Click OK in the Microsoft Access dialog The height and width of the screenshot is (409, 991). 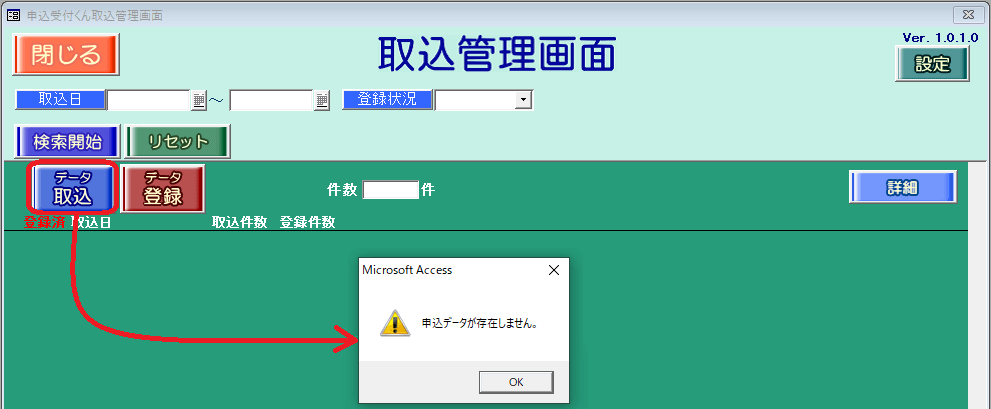coord(516,382)
